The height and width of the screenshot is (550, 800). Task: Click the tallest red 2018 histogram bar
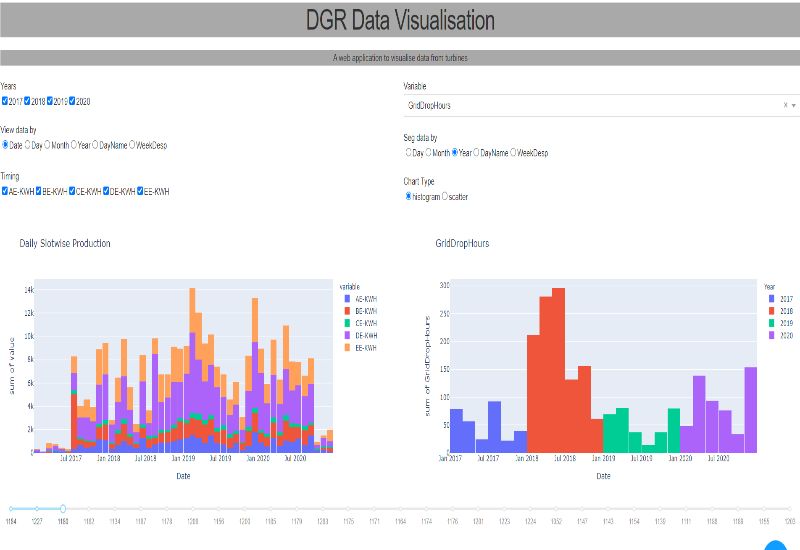pos(558,370)
